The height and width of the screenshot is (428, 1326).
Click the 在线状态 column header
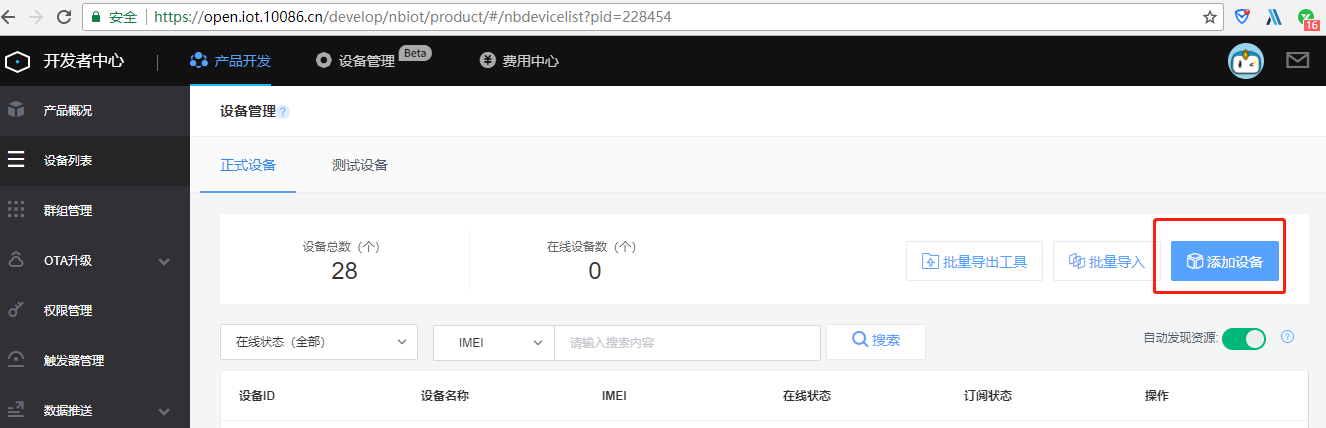click(806, 395)
